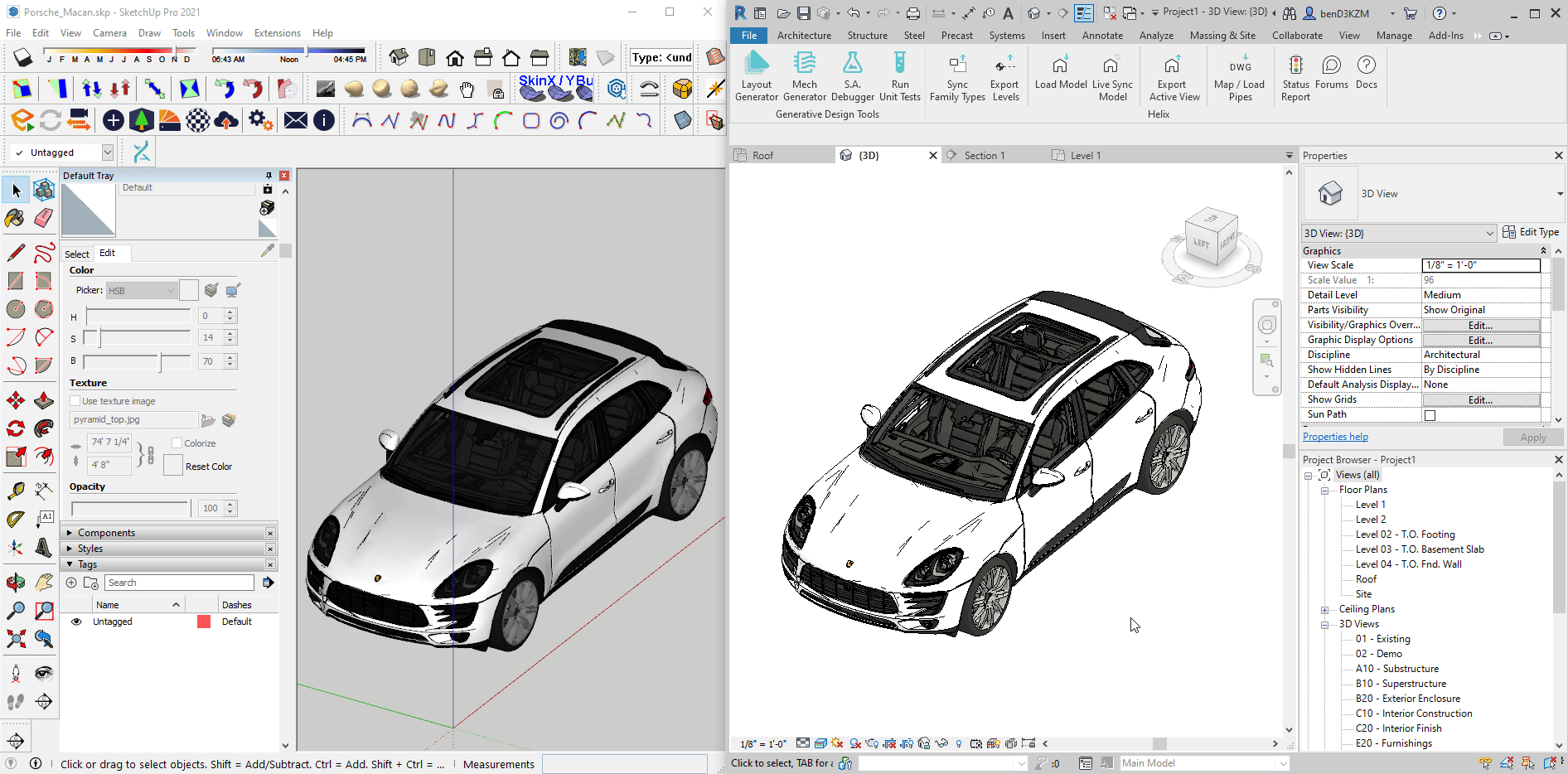Click the Edit Type button
The height and width of the screenshot is (774, 1568).
tap(1531, 233)
